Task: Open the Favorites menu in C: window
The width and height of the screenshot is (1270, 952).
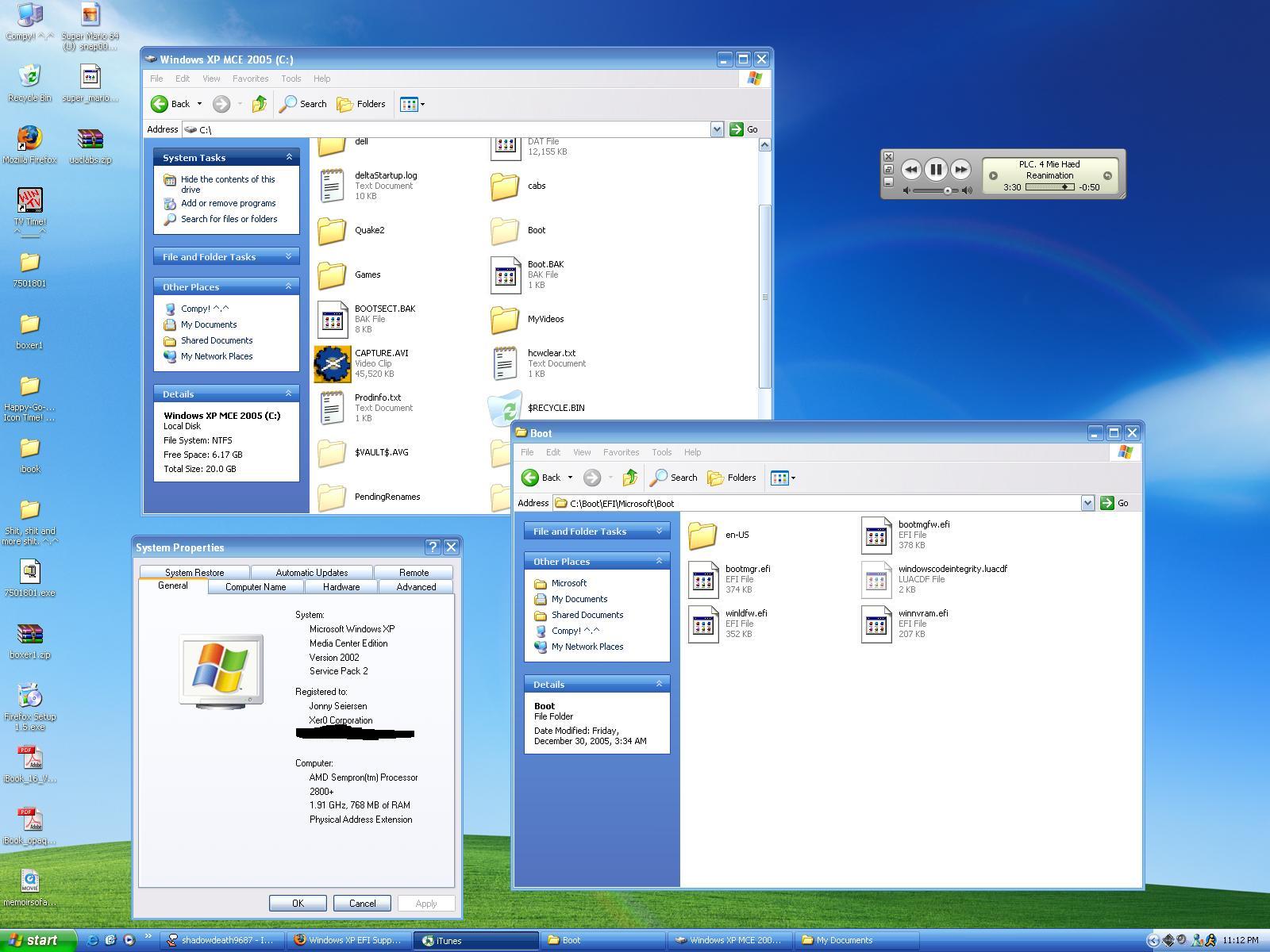Action: click(x=250, y=79)
